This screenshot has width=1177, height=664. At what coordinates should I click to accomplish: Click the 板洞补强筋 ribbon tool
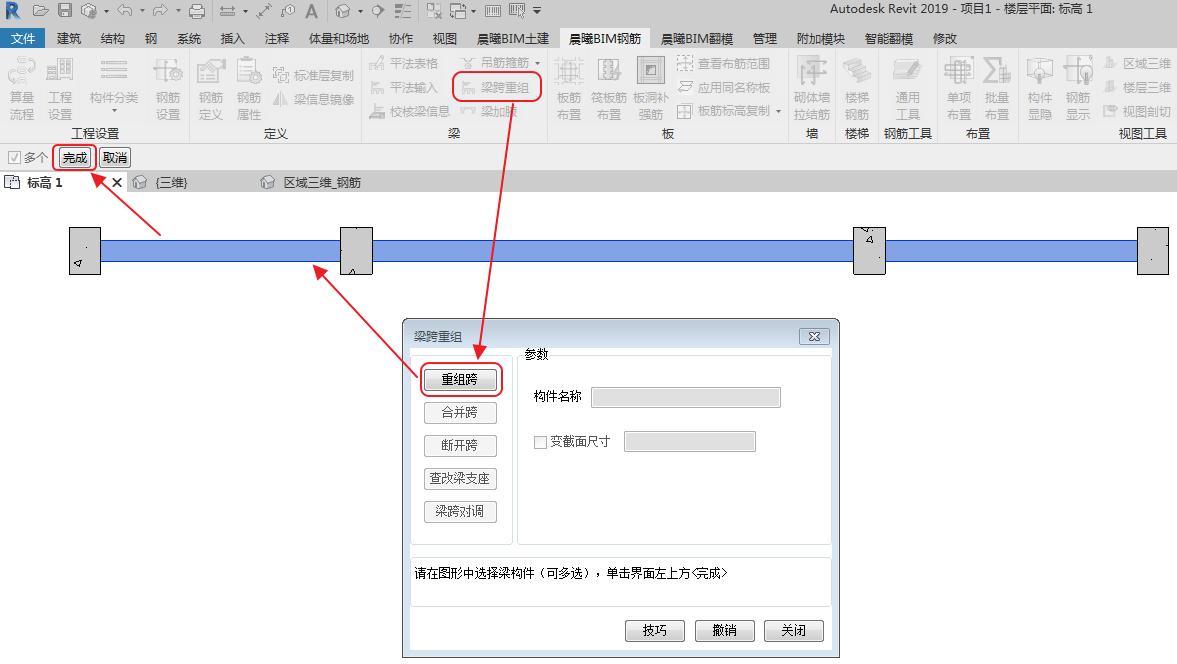tap(650, 89)
